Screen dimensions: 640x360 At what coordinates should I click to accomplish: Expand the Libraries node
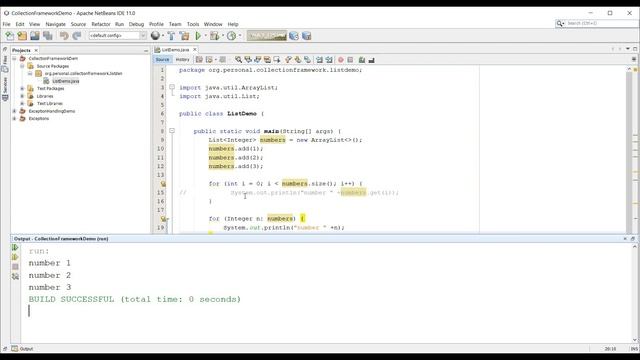(x=22, y=96)
